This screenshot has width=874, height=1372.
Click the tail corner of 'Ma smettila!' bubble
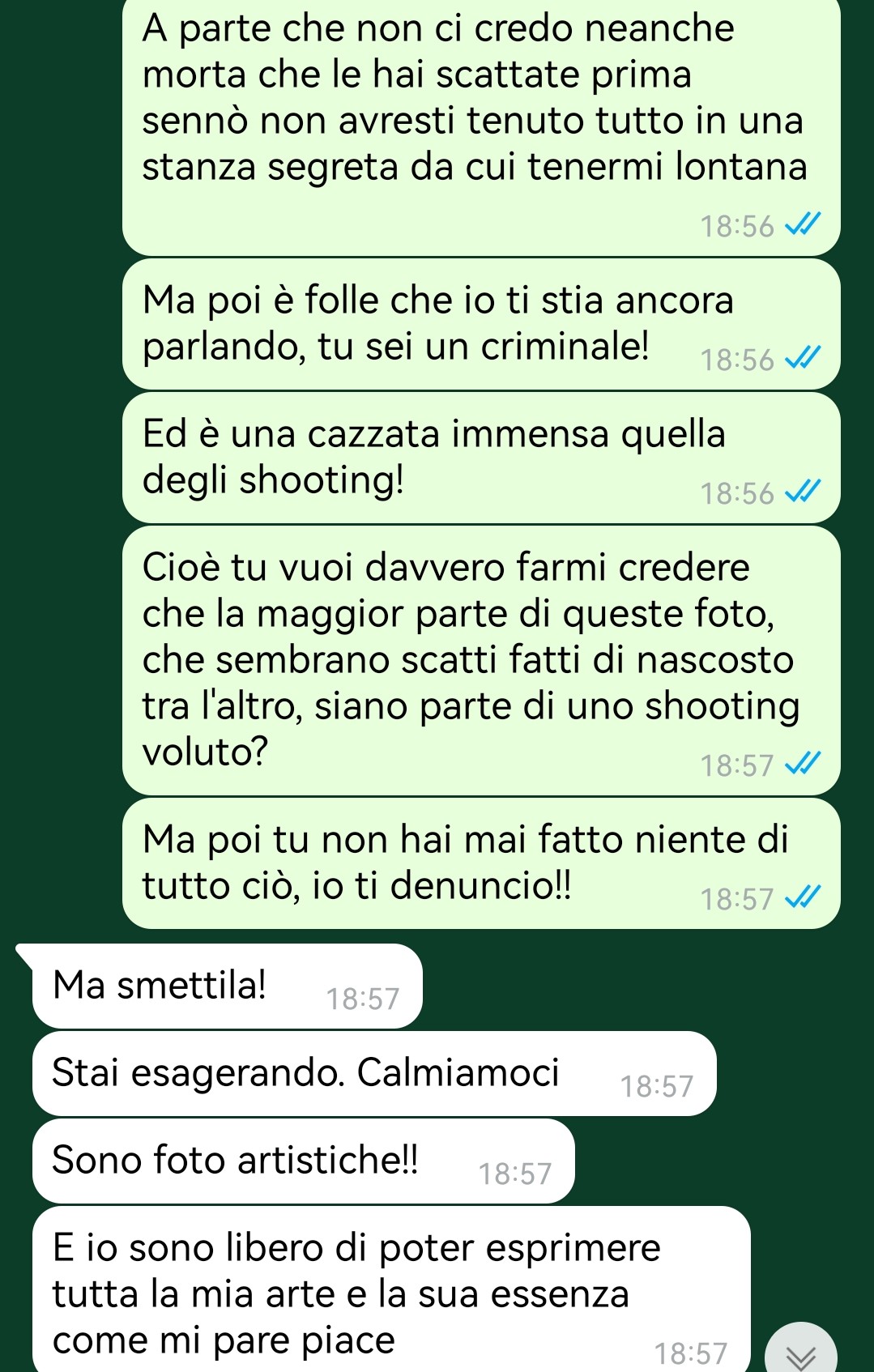tap(25, 953)
